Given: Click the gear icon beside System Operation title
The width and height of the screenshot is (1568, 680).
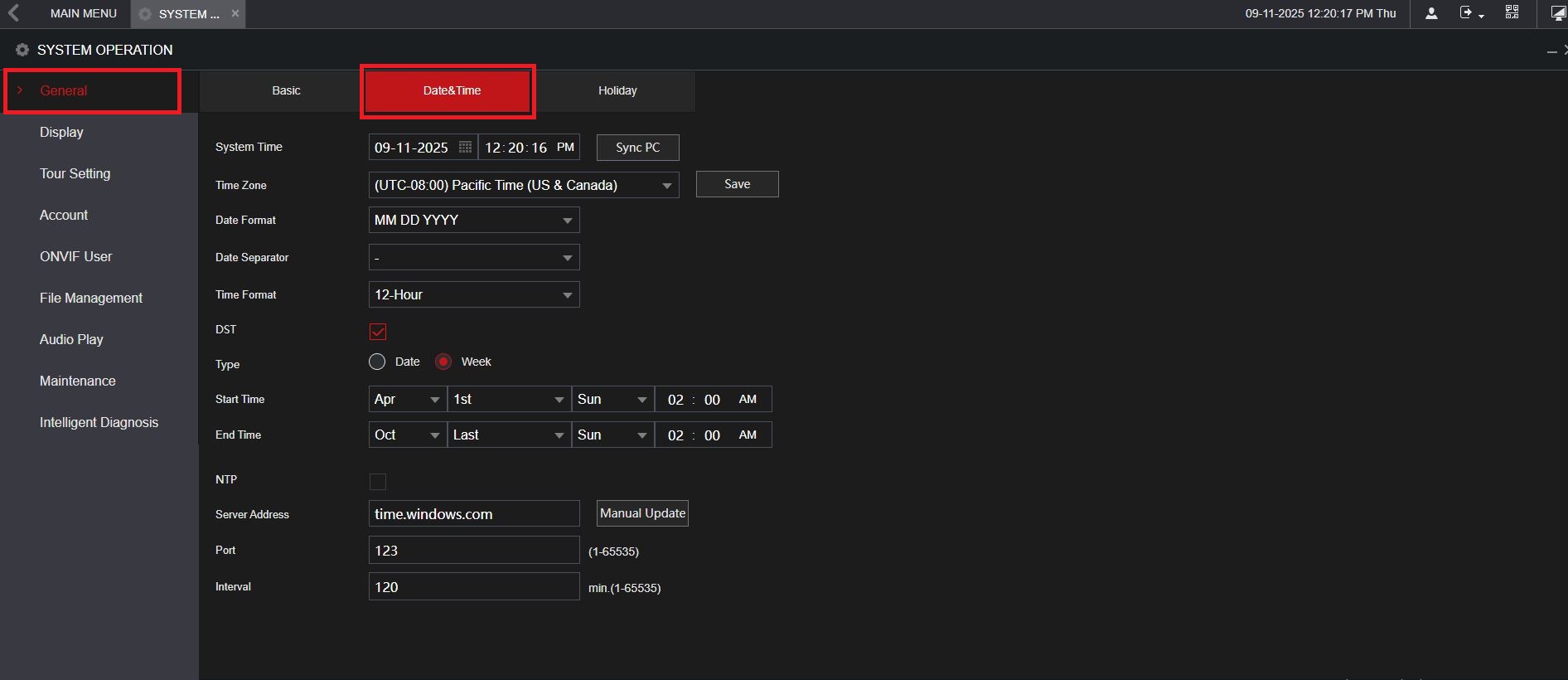Looking at the screenshot, I should [22, 50].
